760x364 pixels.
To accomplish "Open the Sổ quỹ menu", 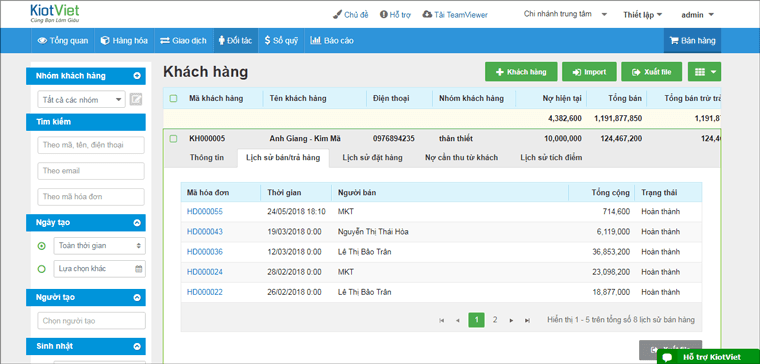I will (x=281, y=41).
